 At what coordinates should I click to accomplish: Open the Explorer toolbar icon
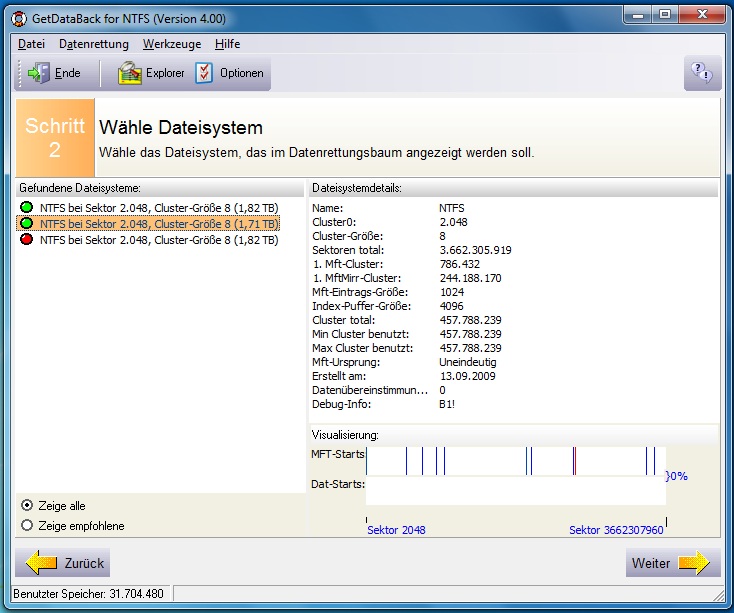(x=129, y=73)
